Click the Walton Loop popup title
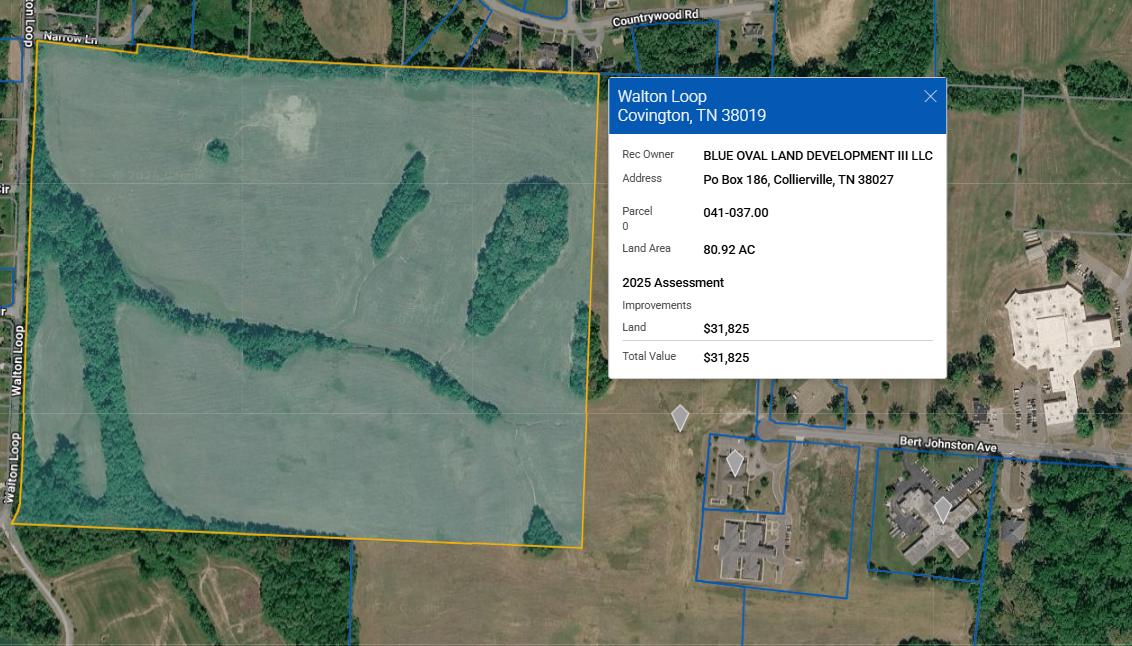The width and height of the screenshot is (1132, 646). coord(662,96)
